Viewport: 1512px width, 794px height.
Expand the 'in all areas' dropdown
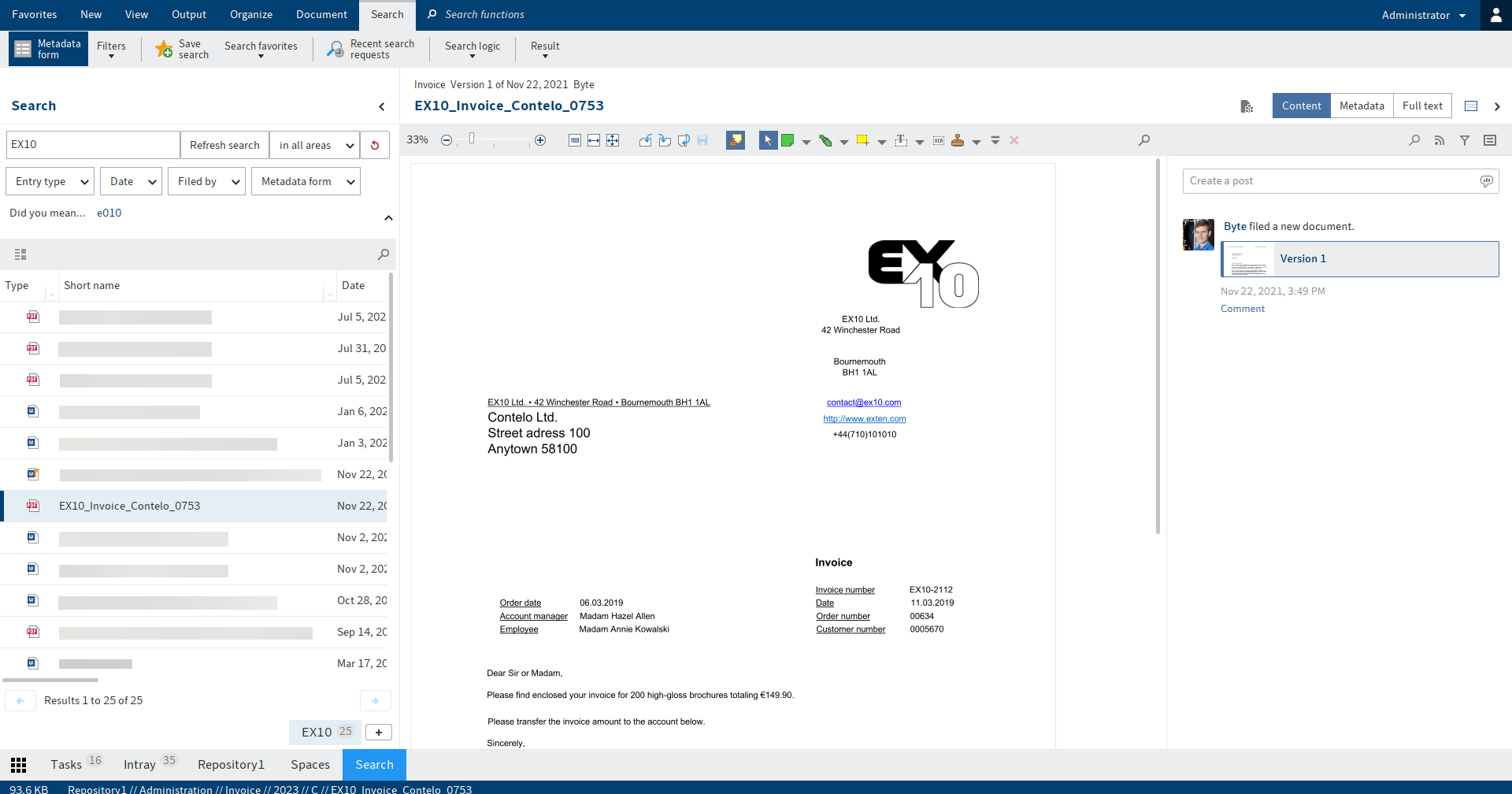(x=314, y=145)
